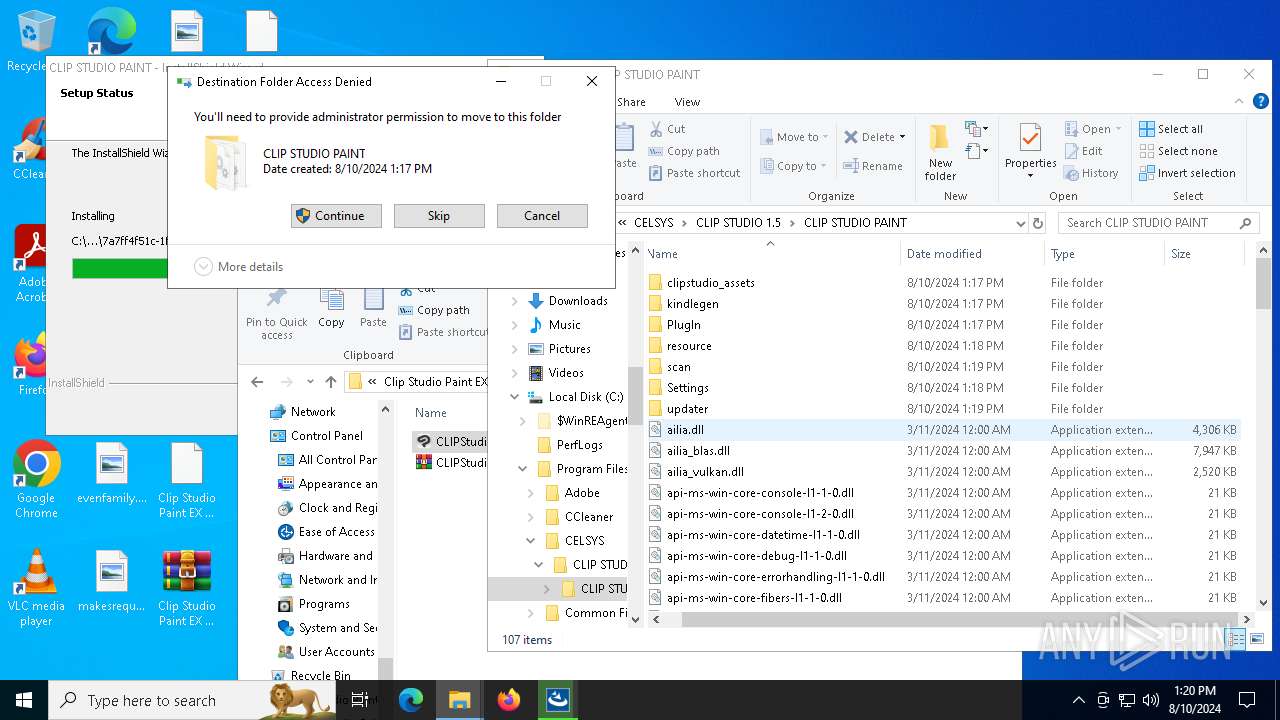Collapse the ribbon with the chevron
1280x720 pixels.
tap(1241, 101)
